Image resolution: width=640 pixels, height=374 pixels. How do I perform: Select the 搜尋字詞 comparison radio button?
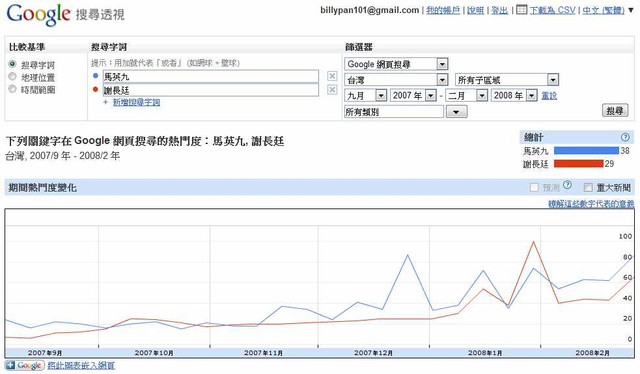point(13,64)
